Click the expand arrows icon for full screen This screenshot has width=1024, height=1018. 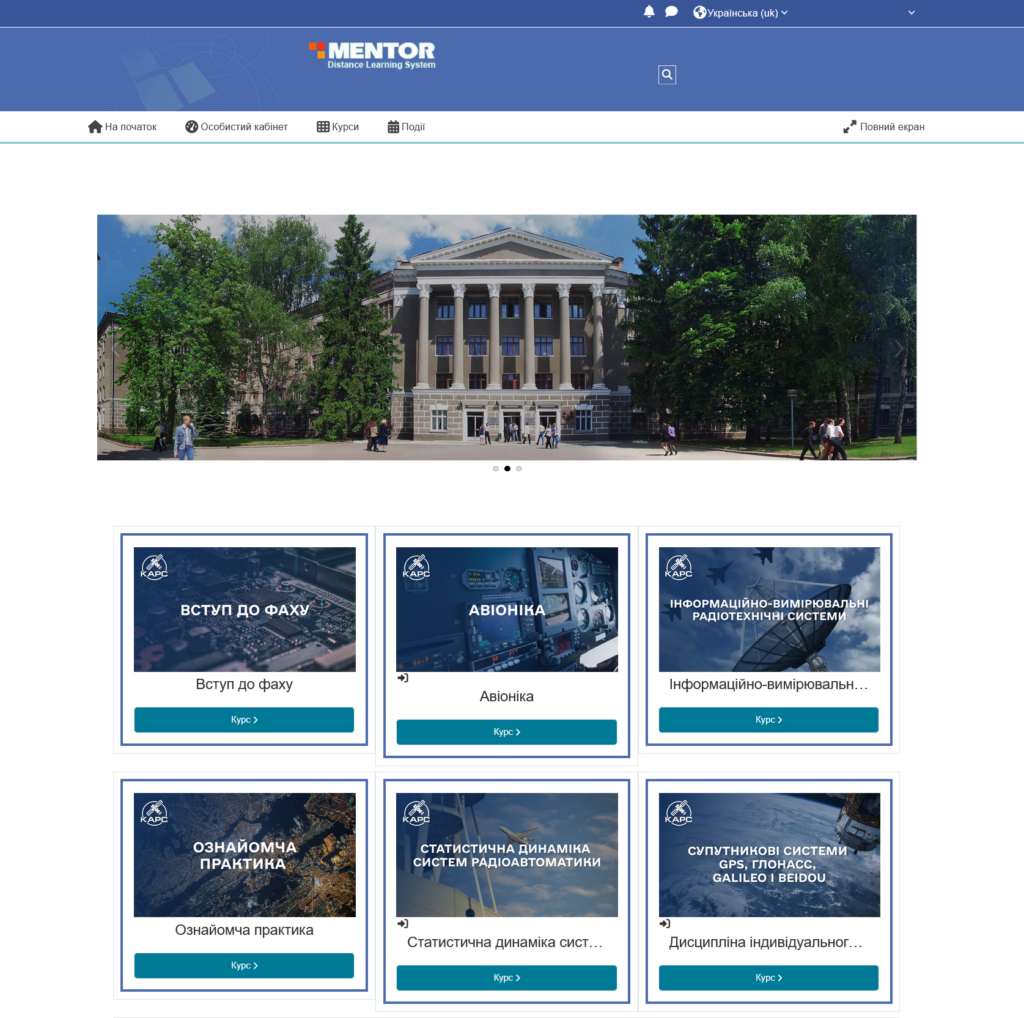tap(849, 127)
